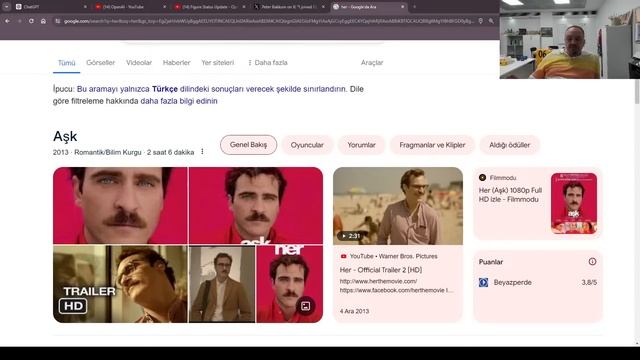This screenshot has height=360, width=640.
Task: Open the top-left close-up face image
Action: pyautogui.click(x=120, y=205)
